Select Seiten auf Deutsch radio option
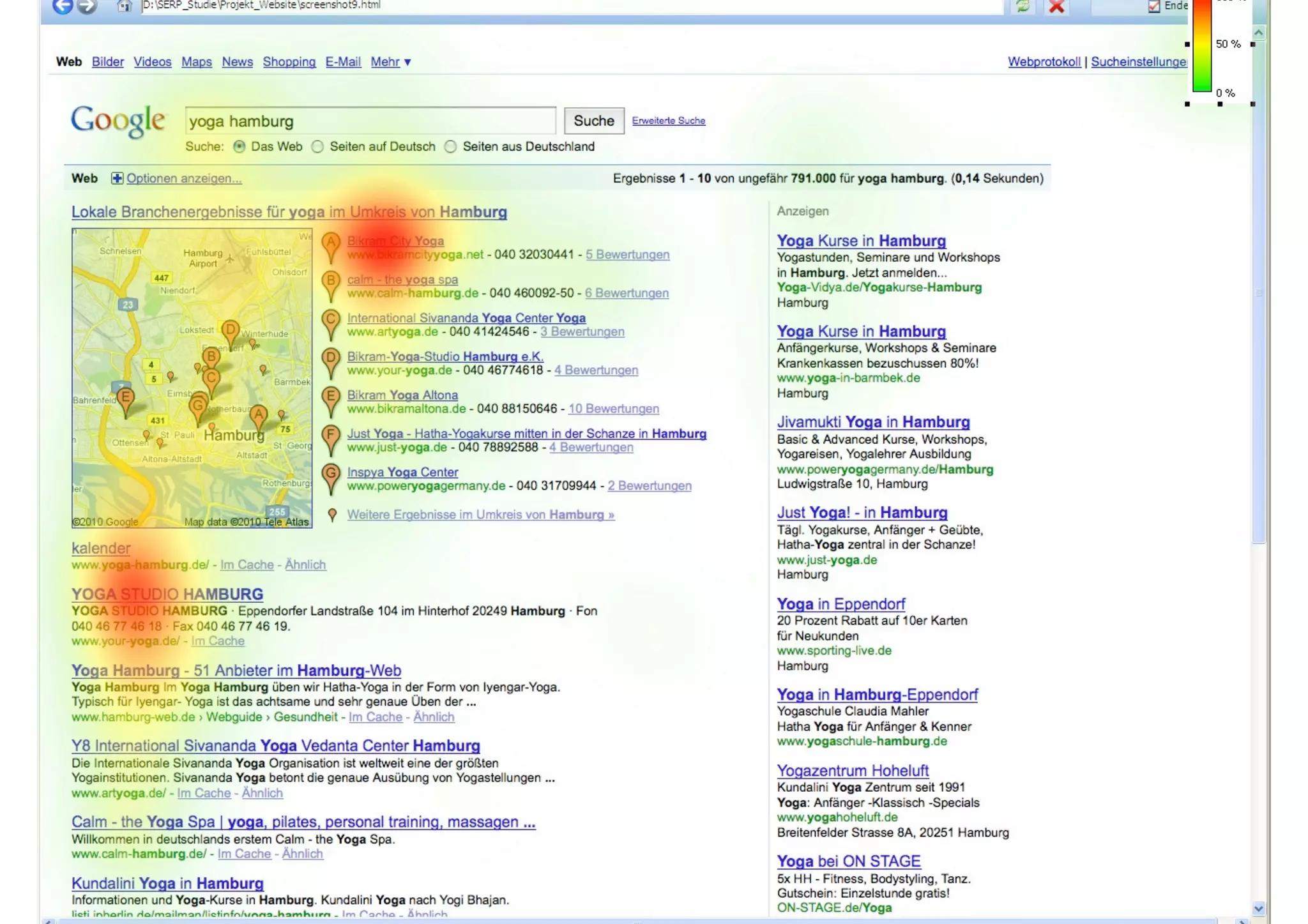 317,146
